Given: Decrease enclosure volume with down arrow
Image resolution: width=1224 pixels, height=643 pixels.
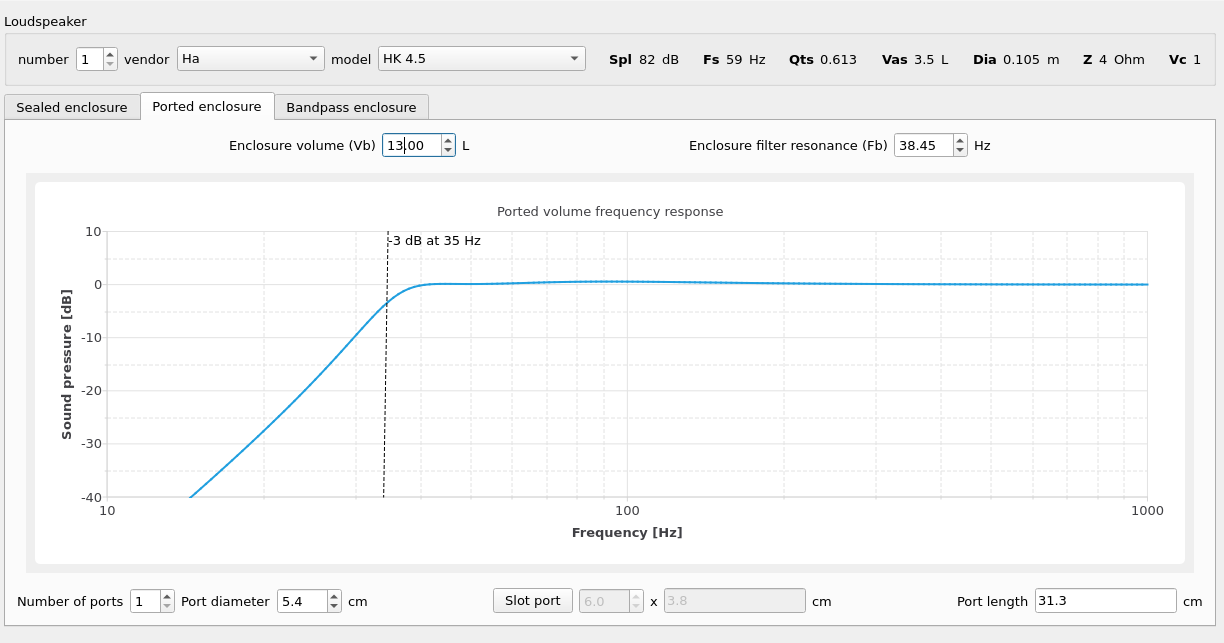Looking at the screenshot, I should 448,151.
